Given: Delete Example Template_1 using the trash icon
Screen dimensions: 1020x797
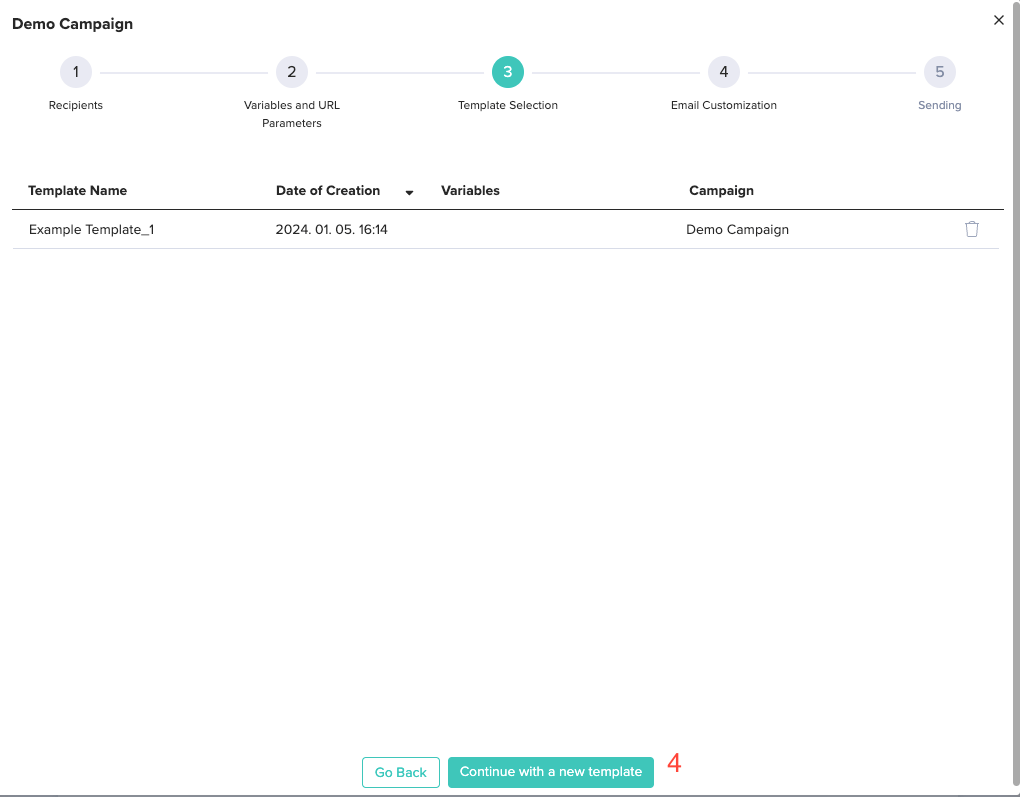Looking at the screenshot, I should [971, 229].
